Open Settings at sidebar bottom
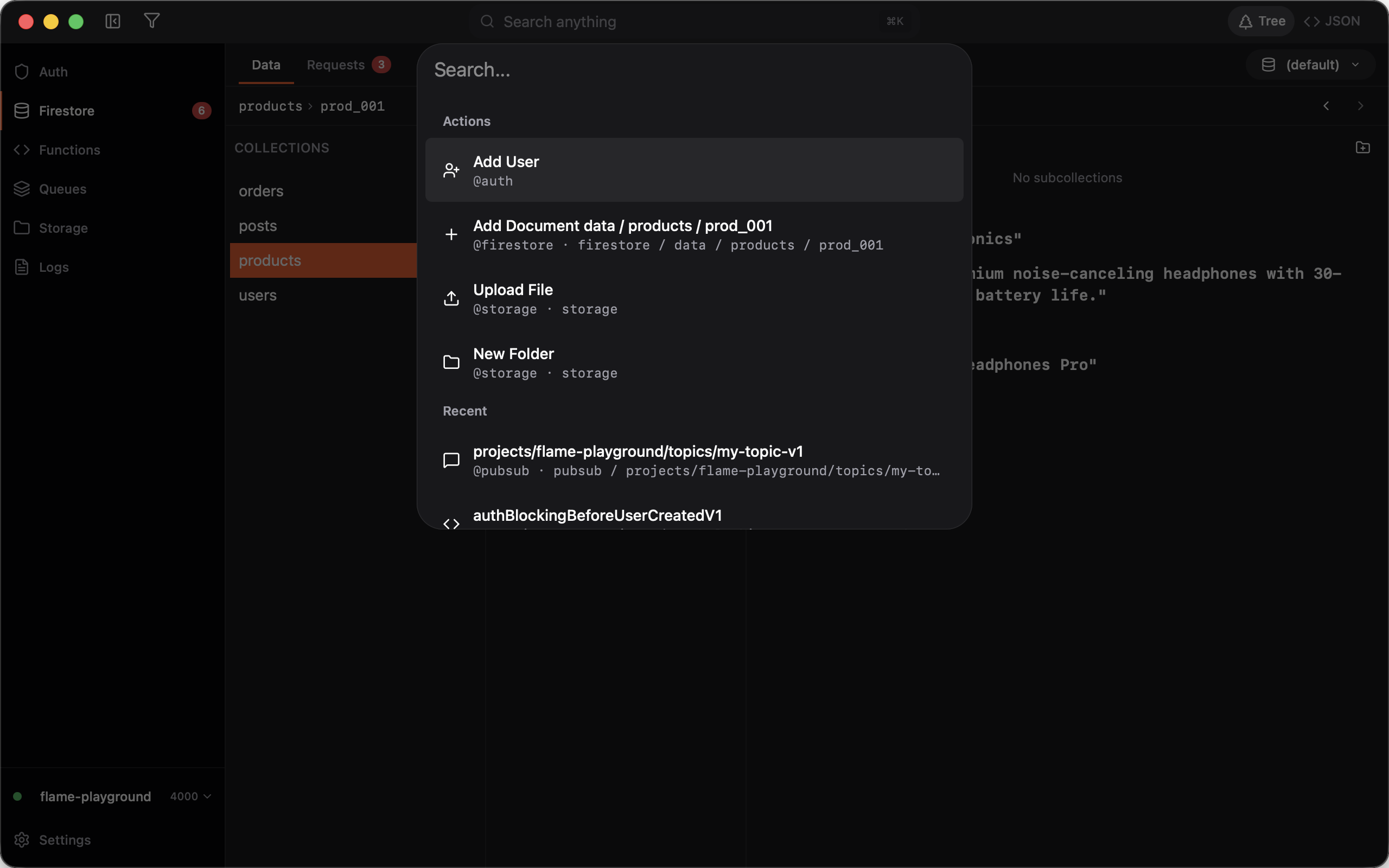Viewport: 1389px width, 868px height. pos(112,840)
